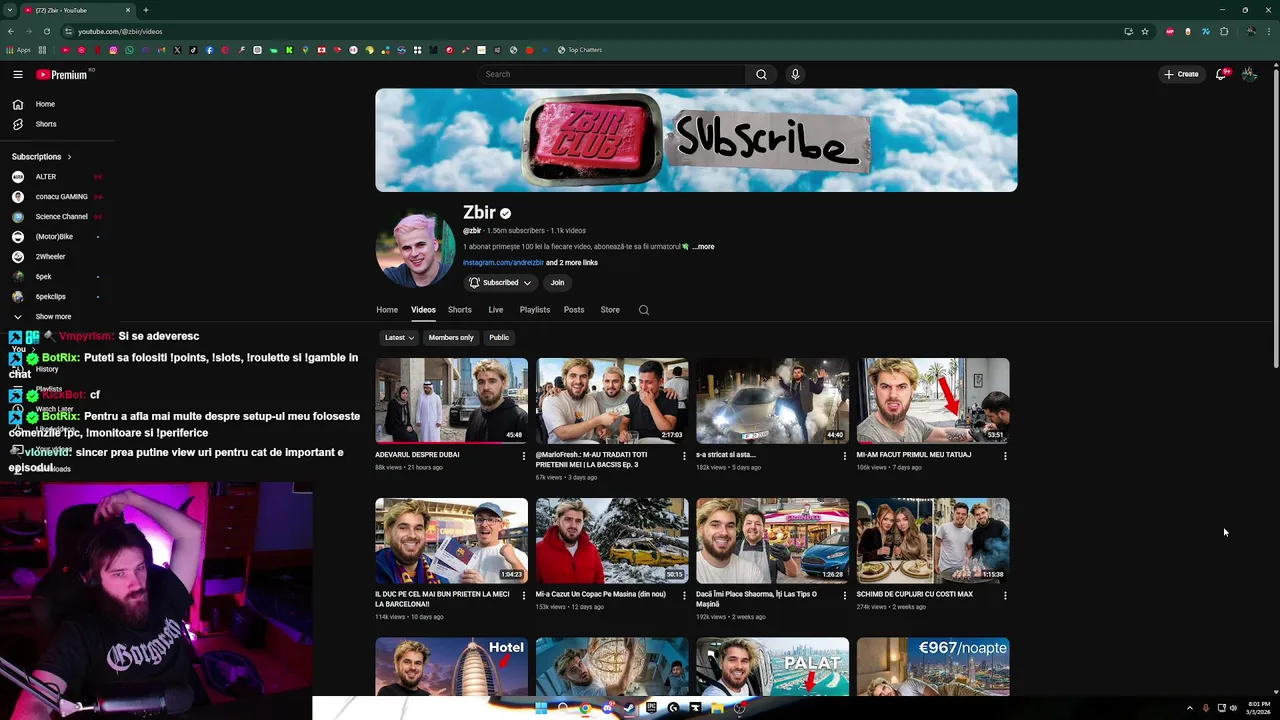The width and height of the screenshot is (1280, 720).
Task: Open Instagram bookmark in bookmarks bar
Action: point(113,50)
